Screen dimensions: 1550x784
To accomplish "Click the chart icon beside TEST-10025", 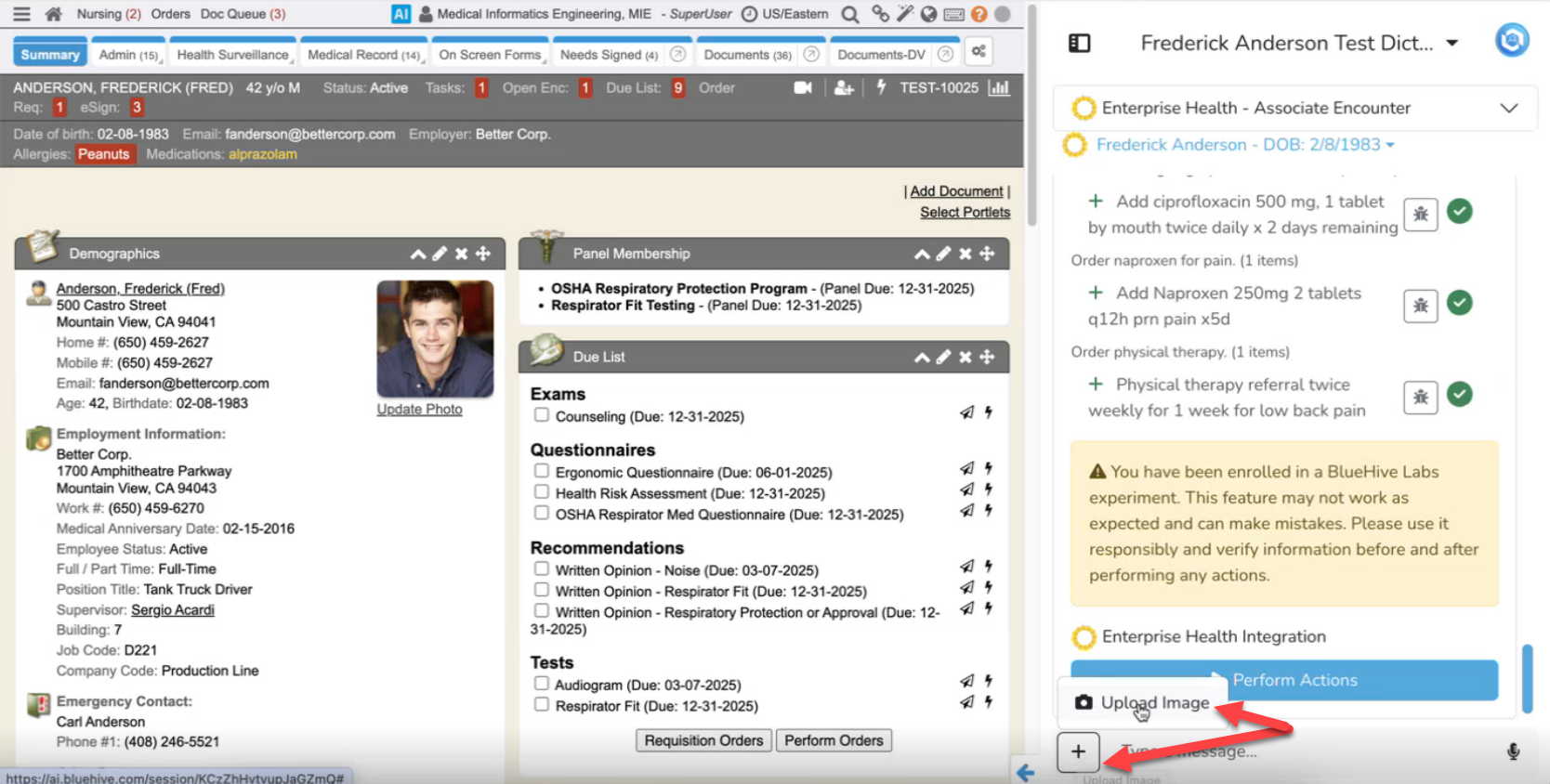I will coord(999,87).
